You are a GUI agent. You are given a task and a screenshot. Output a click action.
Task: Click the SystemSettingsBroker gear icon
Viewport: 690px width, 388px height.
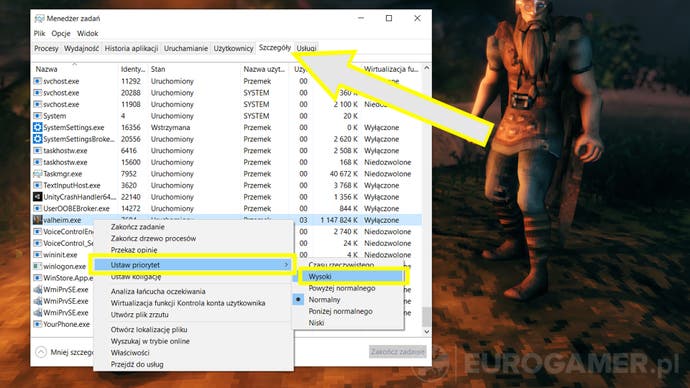[37, 139]
